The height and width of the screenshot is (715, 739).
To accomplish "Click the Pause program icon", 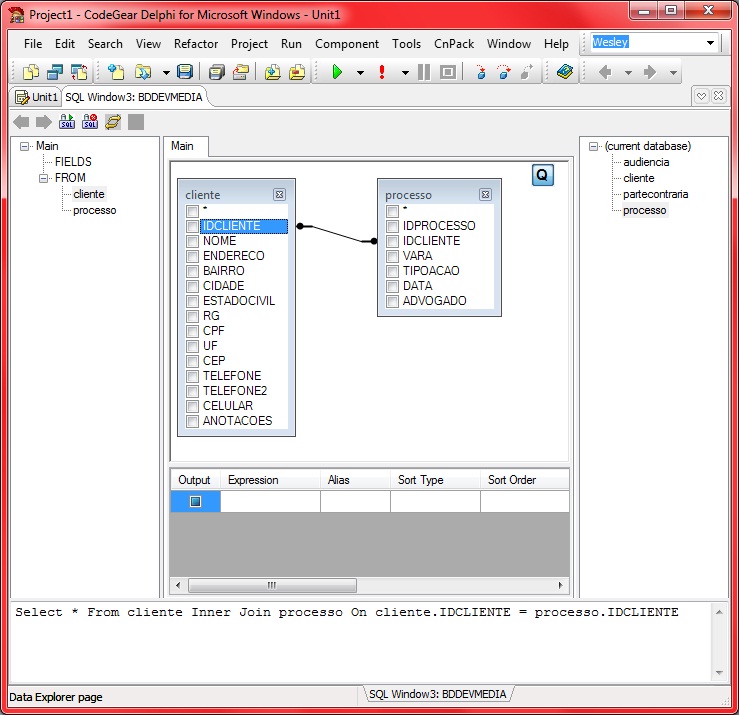I will (x=423, y=72).
